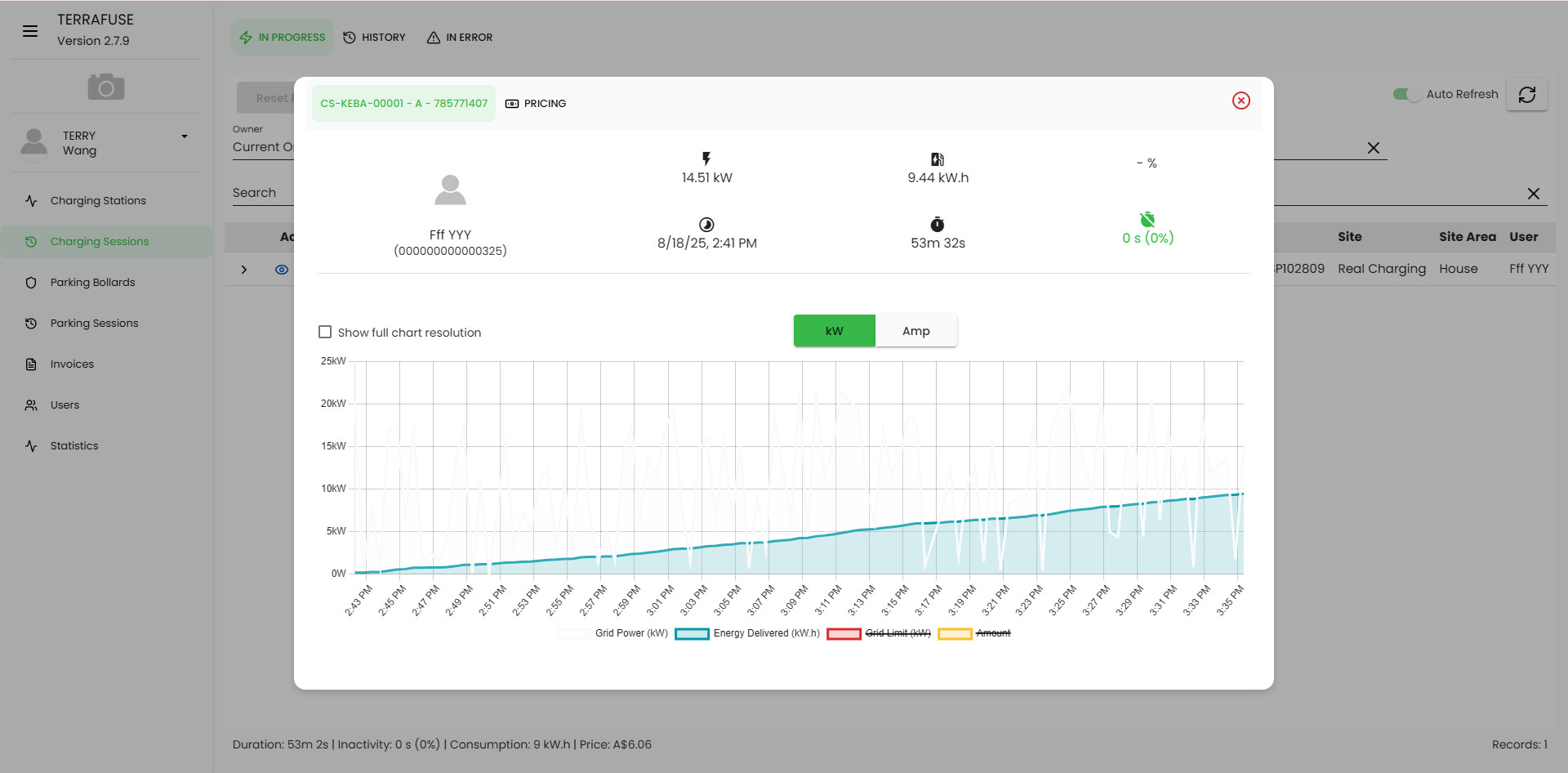Close the charging session dialog
The height and width of the screenshot is (773, 1568).
point(1241,101)
